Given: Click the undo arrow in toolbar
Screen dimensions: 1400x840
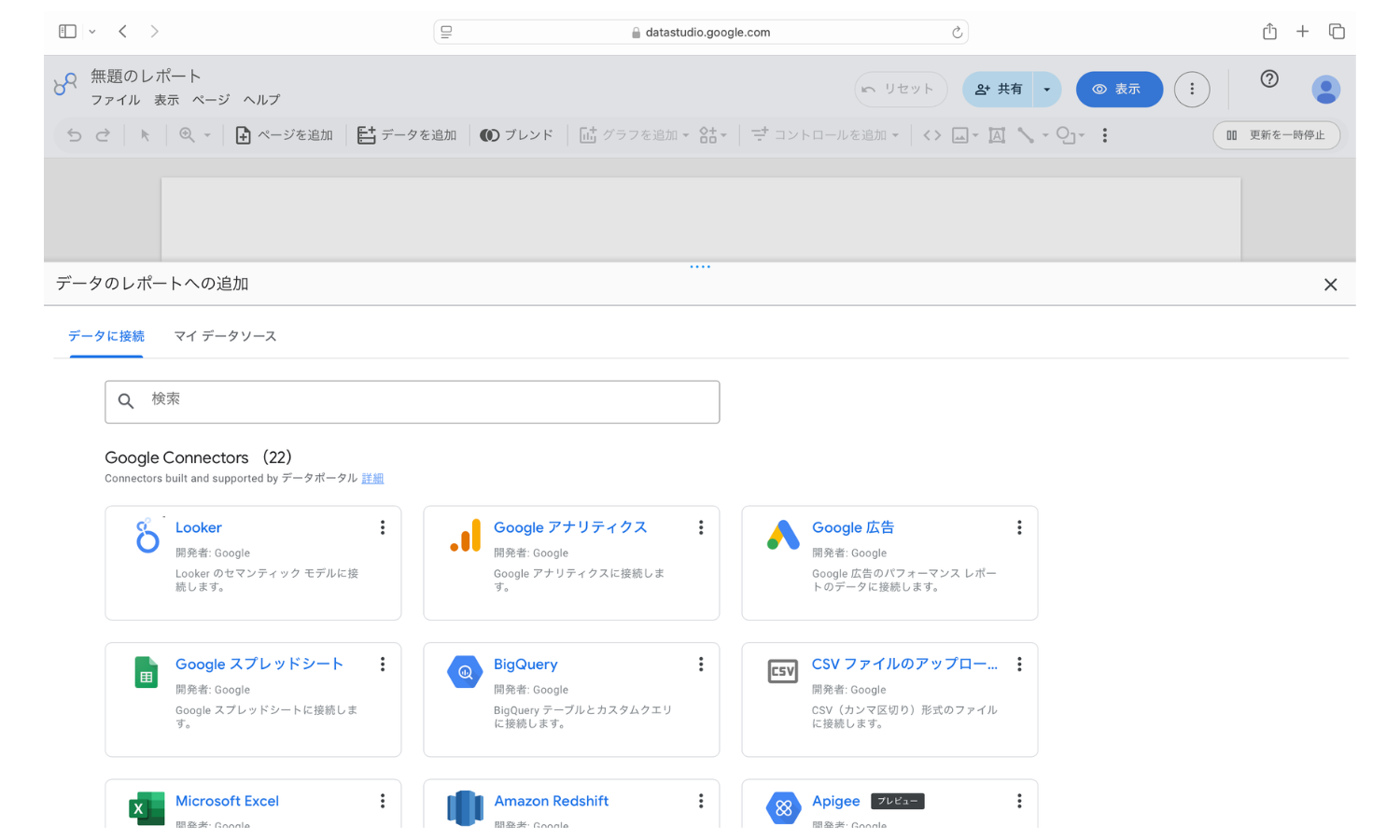Looking at the screenshot, I should [x=75, y=135].
